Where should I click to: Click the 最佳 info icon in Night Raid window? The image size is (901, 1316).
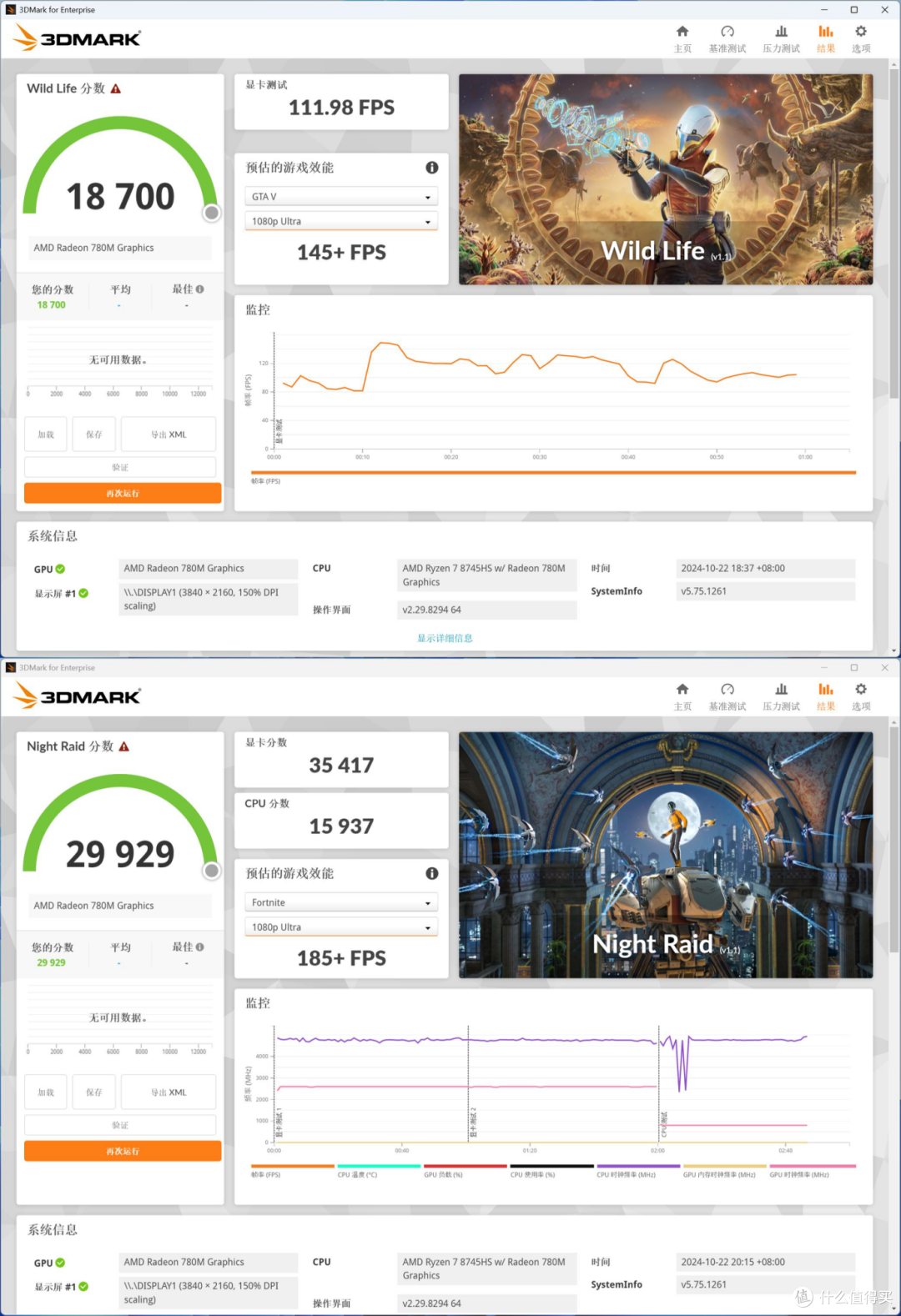200,947
